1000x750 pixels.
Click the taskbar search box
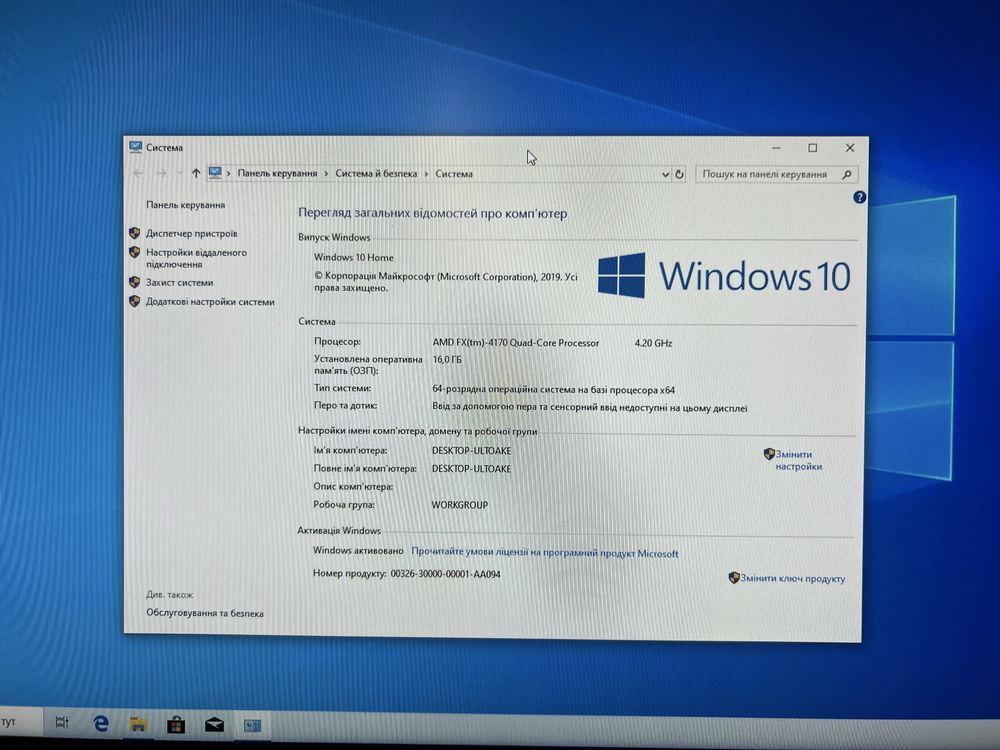coord(21,721)
